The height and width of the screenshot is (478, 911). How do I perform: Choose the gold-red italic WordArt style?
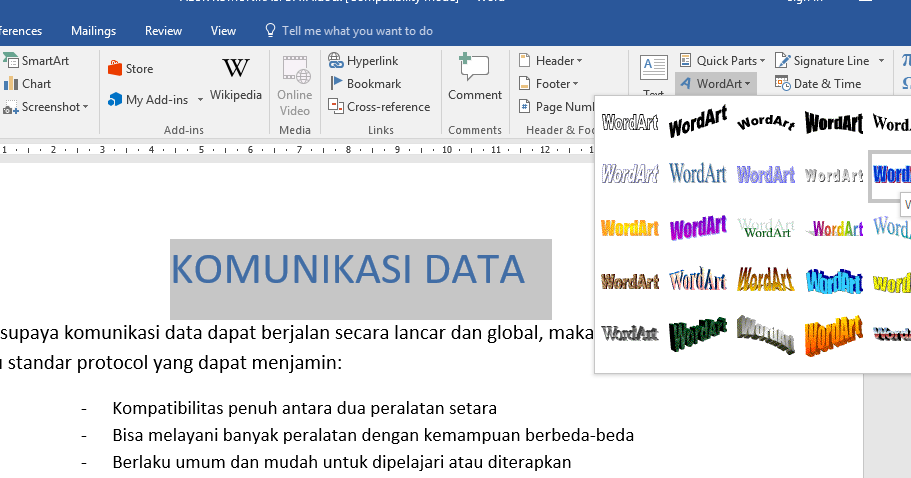point(766,279)
